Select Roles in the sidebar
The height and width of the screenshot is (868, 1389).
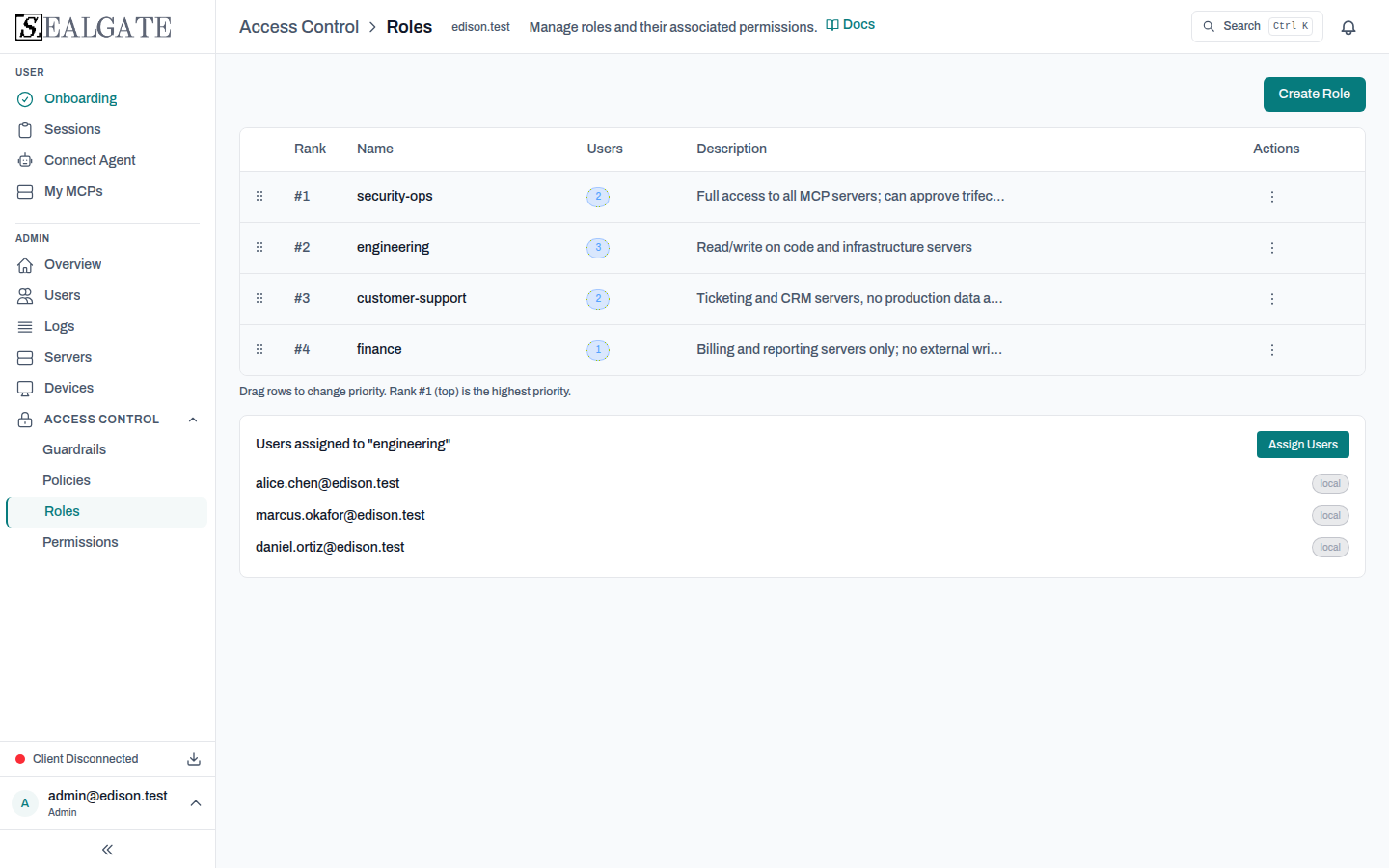click(106, 512)
